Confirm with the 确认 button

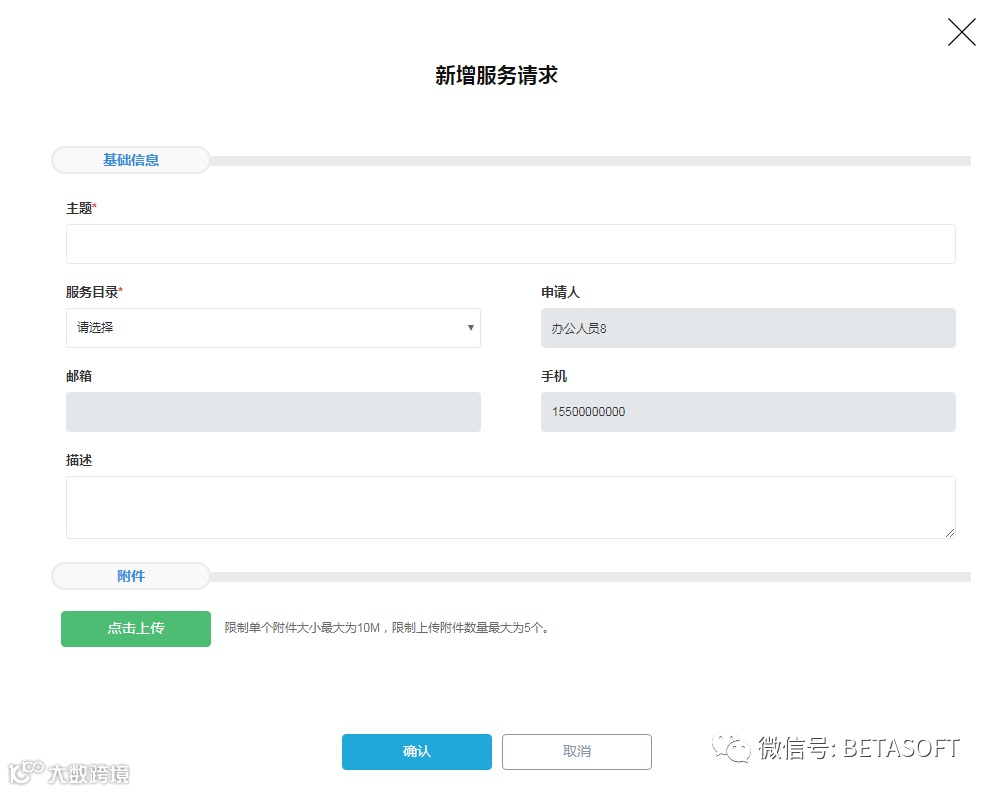pos(417,752)
